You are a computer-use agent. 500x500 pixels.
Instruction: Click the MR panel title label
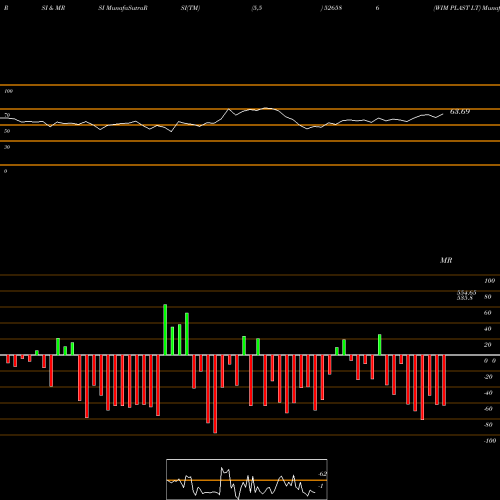click(x=446, y=260)
